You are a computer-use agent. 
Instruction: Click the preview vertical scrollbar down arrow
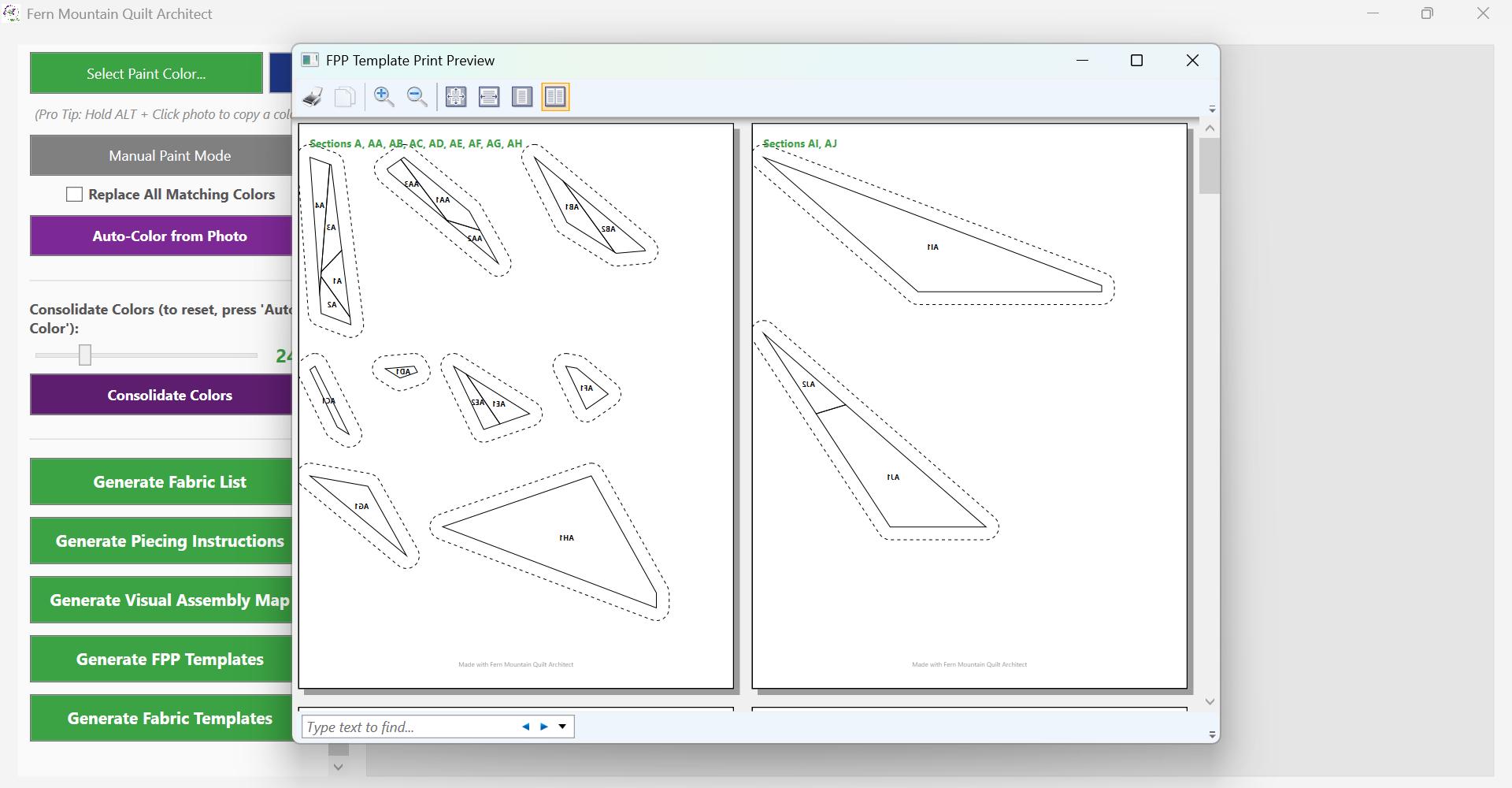1210,701
